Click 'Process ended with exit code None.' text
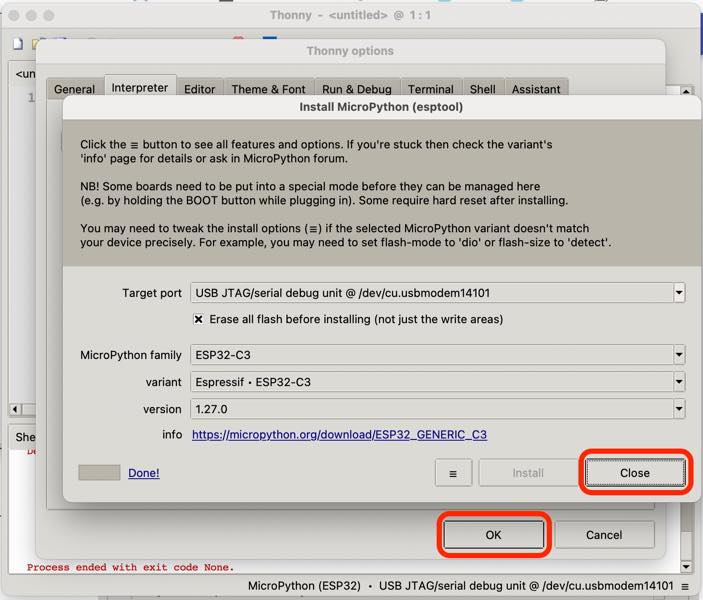 130,567
